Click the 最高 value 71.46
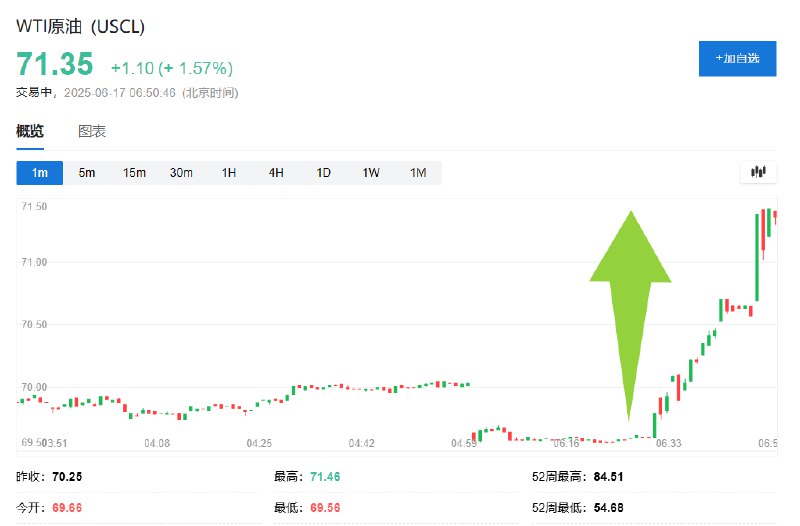Viewport: 800px width, 526px height. [325, 477]
